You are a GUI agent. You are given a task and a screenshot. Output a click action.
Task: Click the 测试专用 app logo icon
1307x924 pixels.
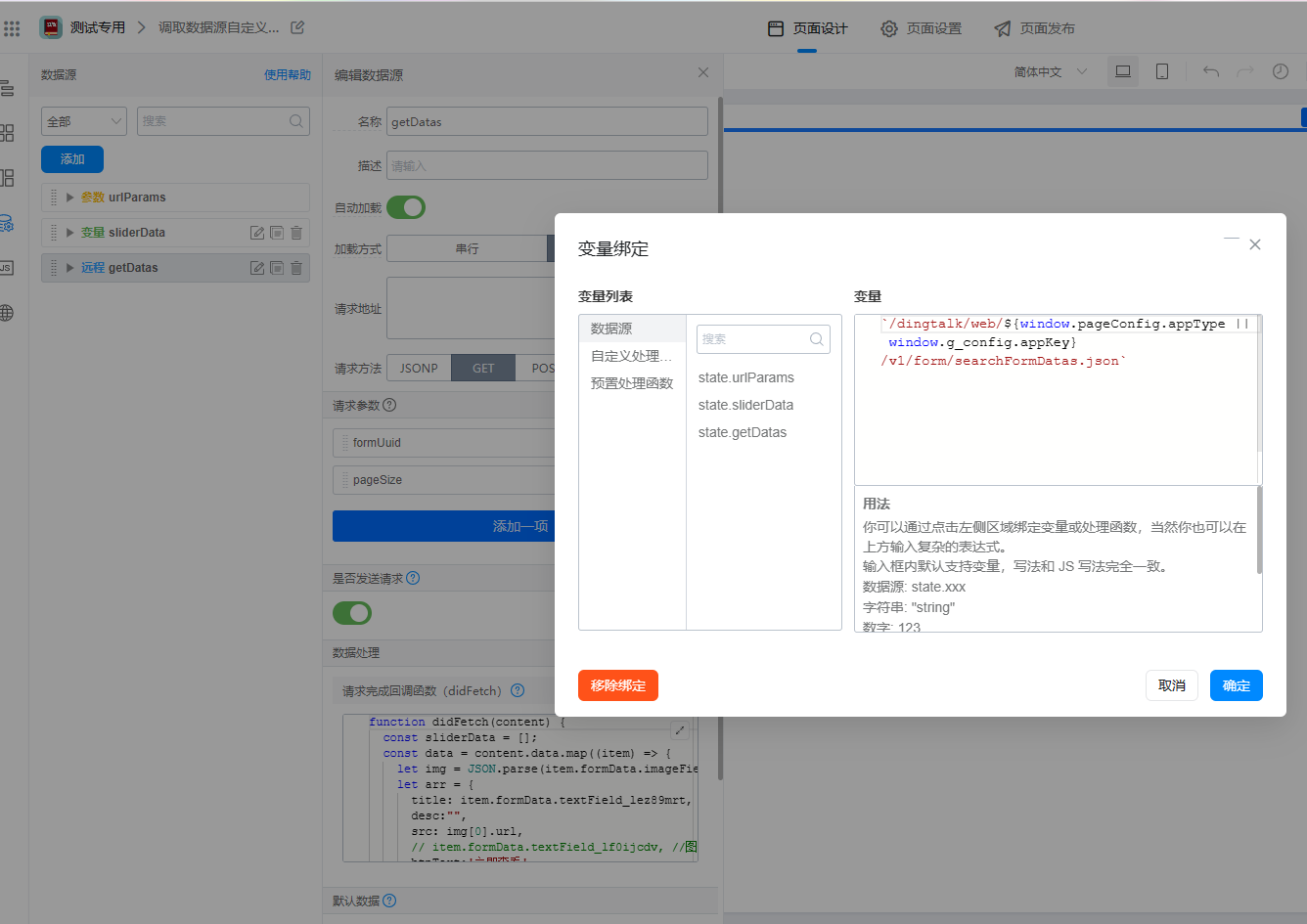[51, 27]
